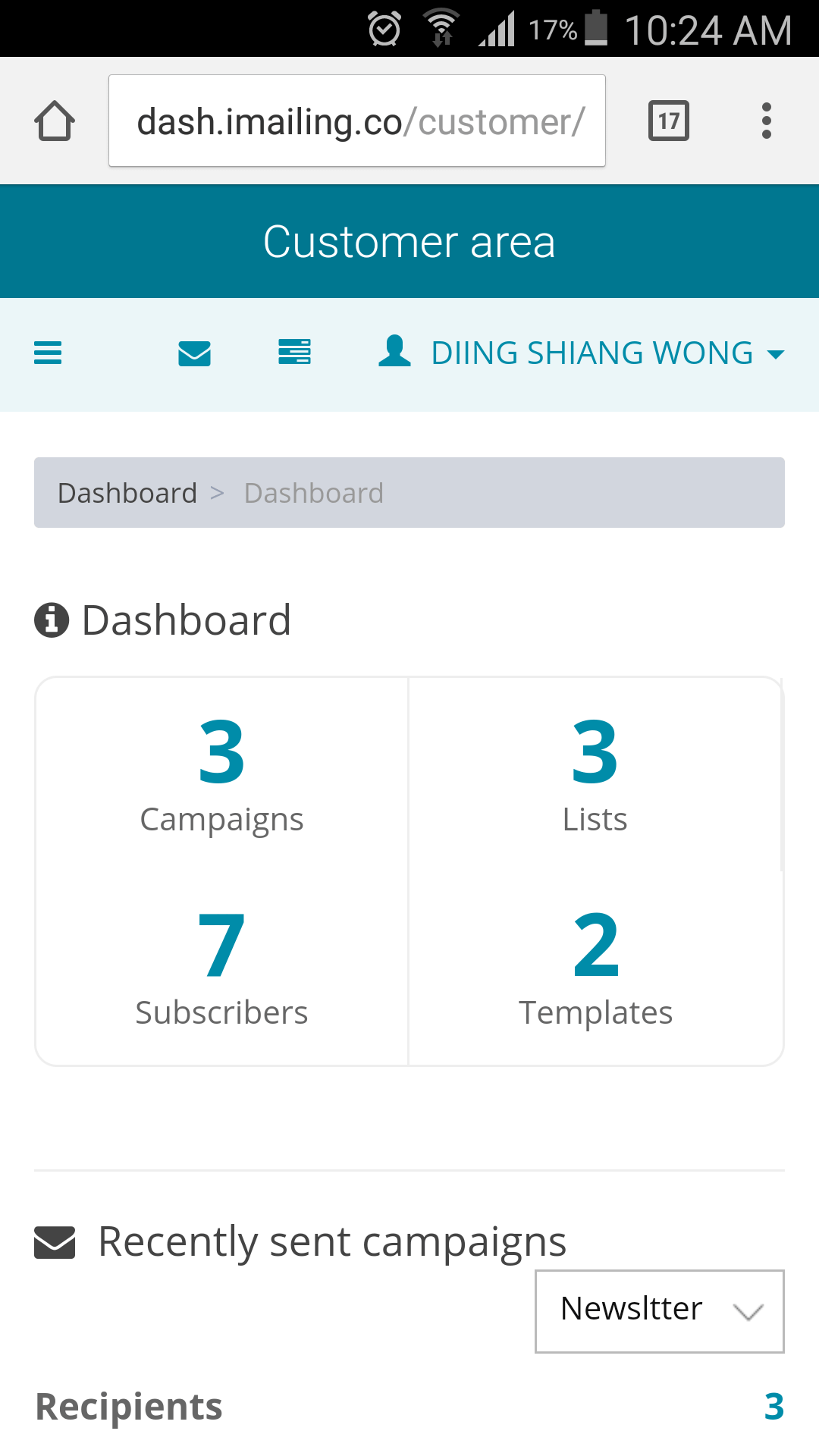Click the Customer area header title
Screen dimensions: 819x1456
(x=409, y=242)
